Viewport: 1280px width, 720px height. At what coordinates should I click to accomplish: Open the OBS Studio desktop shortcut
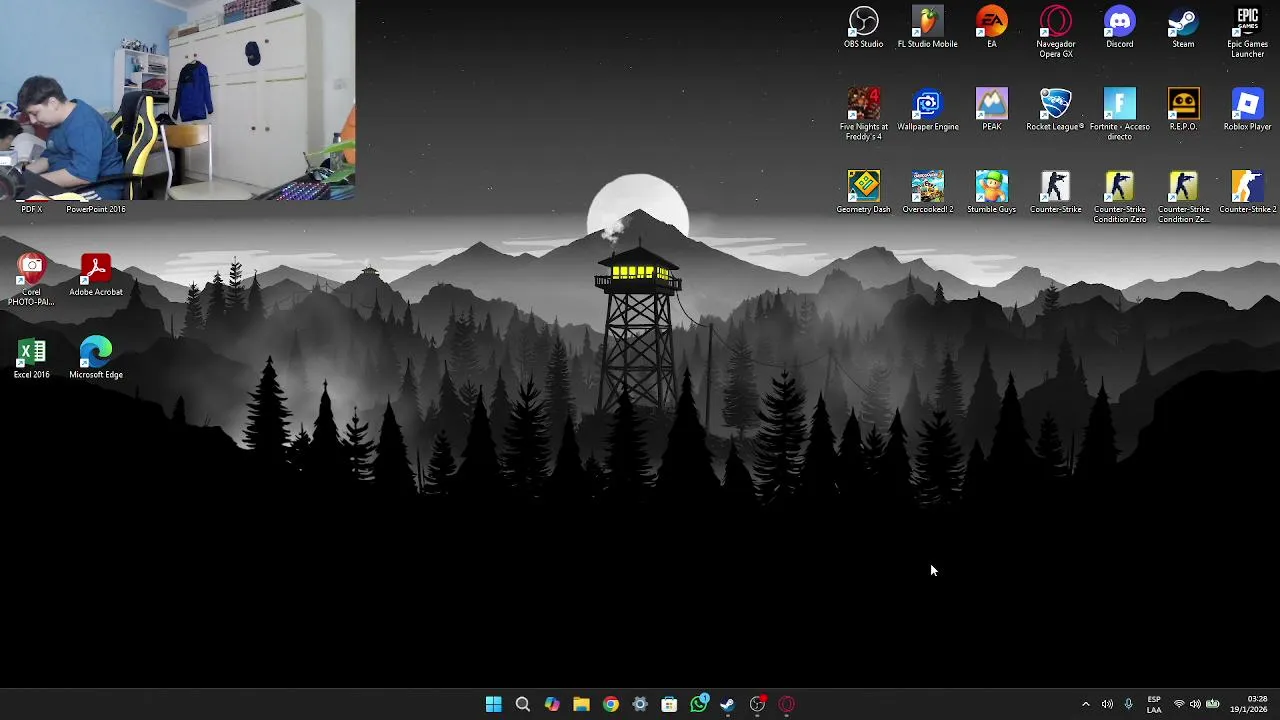(863, 27)
